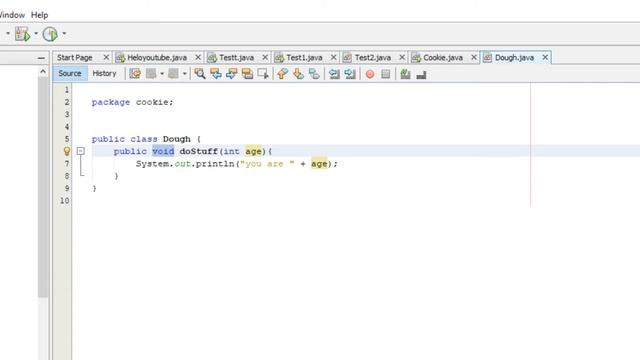Switch to Testt.java tab
Image resolution: width=640 pixels, height=360 pixels.
pyautogui.click(x=236, y=58)
